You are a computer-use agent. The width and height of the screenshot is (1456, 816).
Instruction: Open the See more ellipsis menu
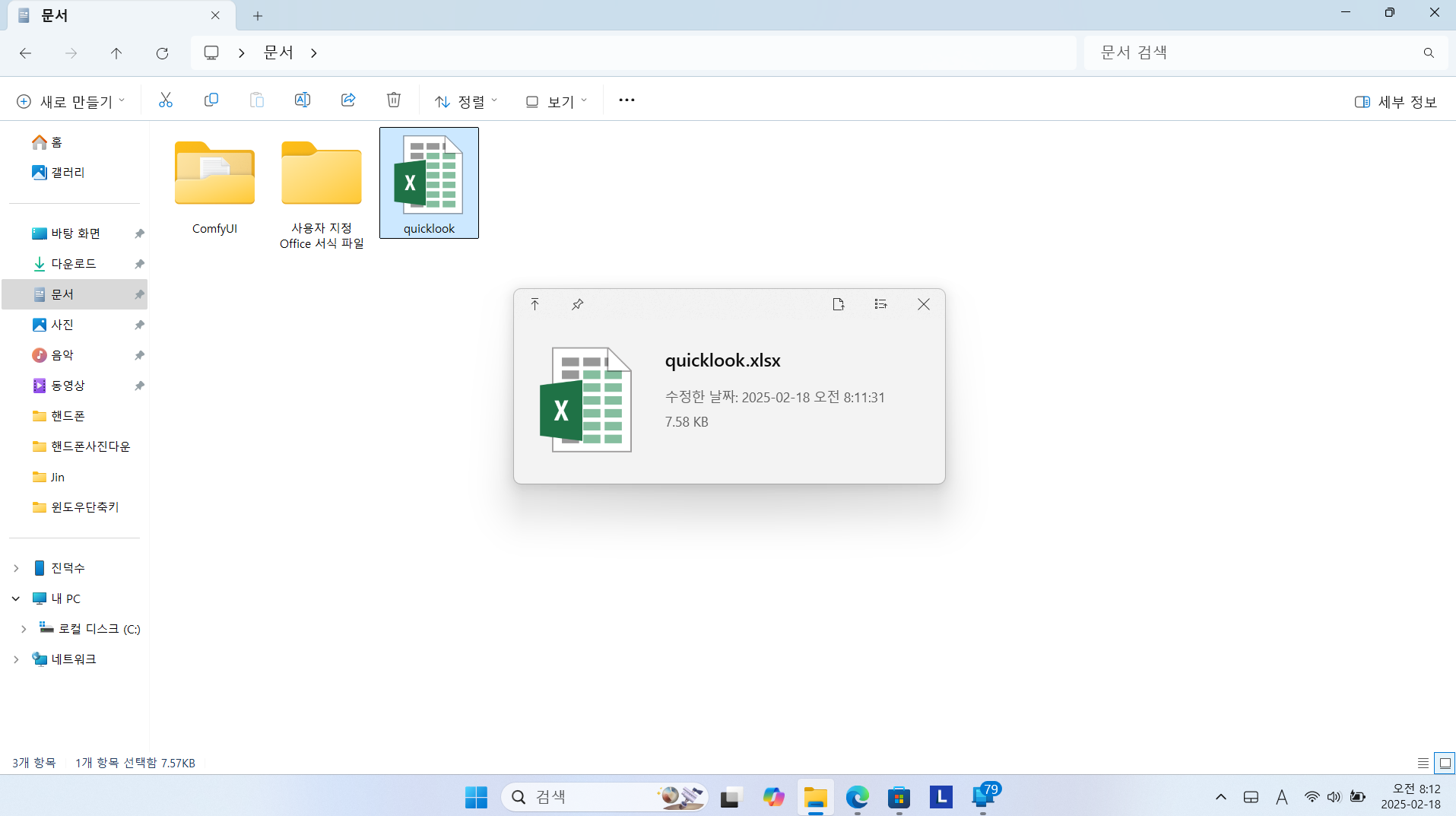click(x=626, y=100)
